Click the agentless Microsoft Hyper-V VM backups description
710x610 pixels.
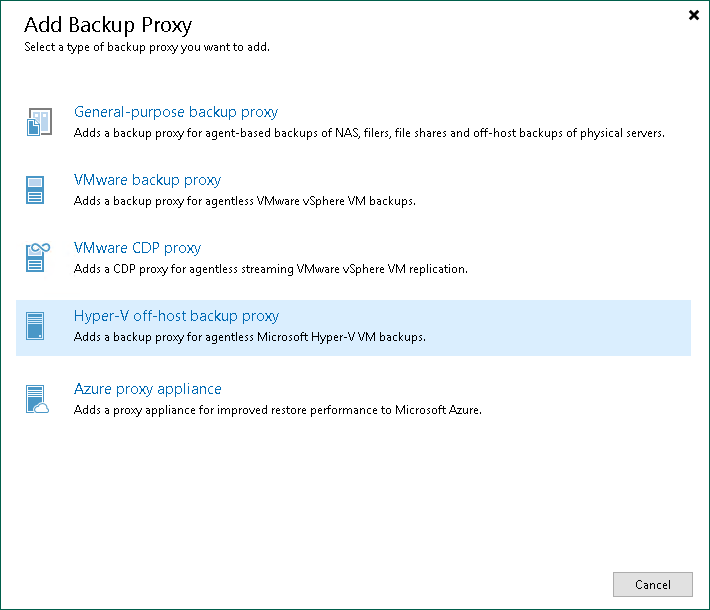point(250,337)
